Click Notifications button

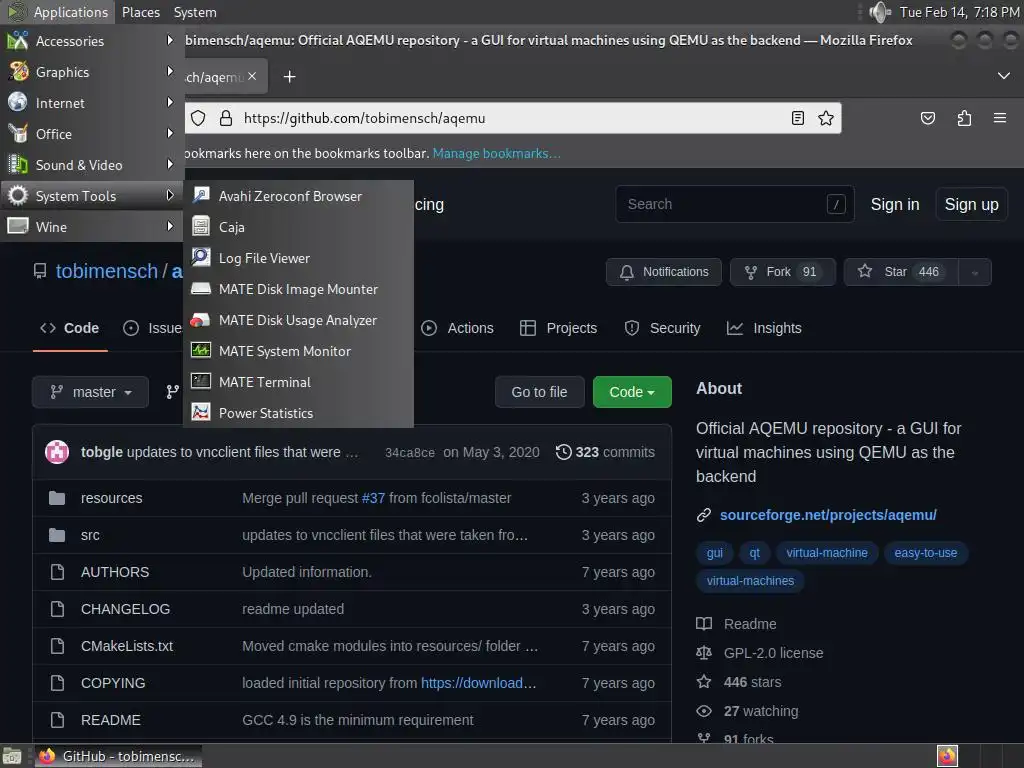pos(664,272)
